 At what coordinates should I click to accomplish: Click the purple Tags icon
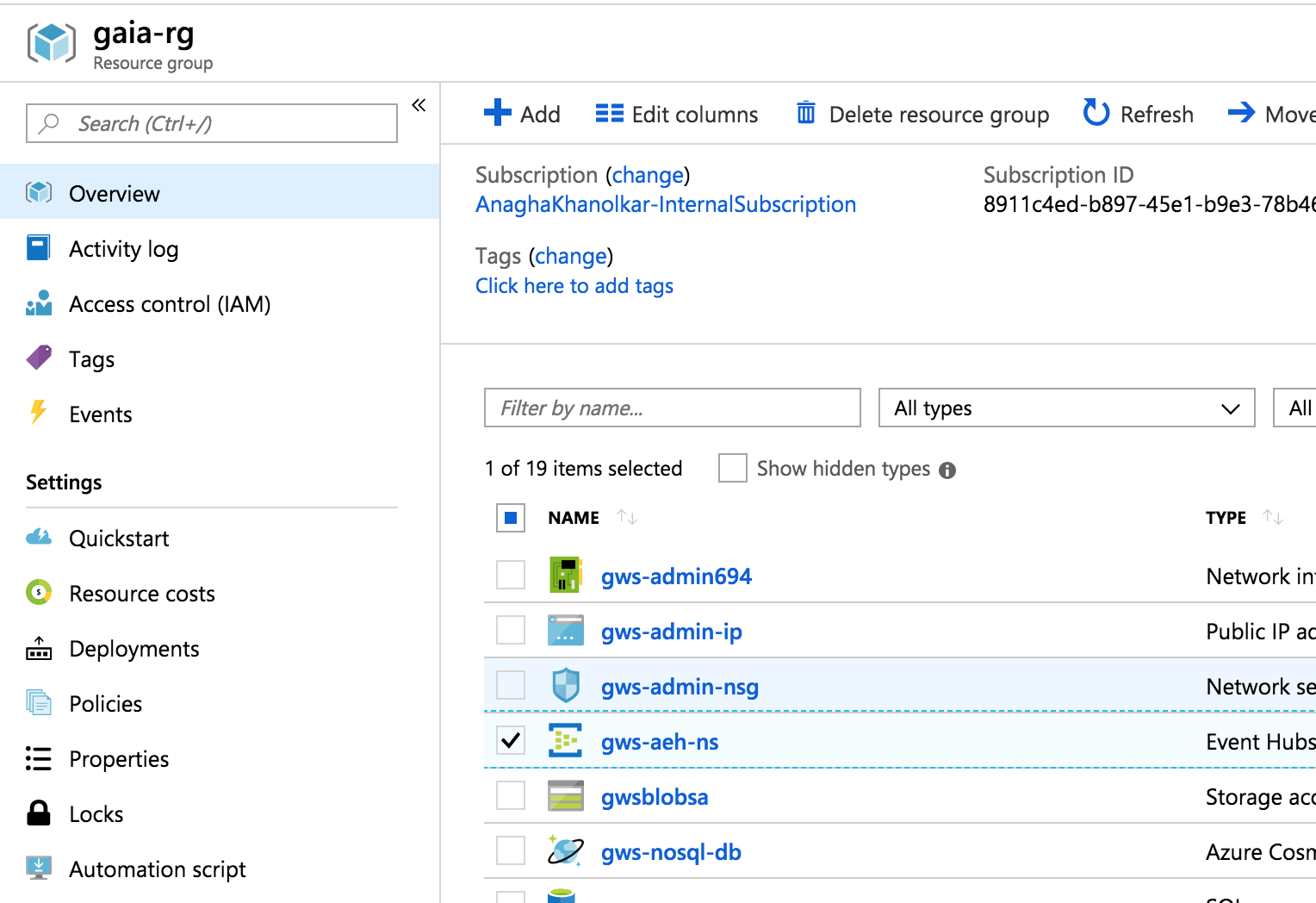39,358
